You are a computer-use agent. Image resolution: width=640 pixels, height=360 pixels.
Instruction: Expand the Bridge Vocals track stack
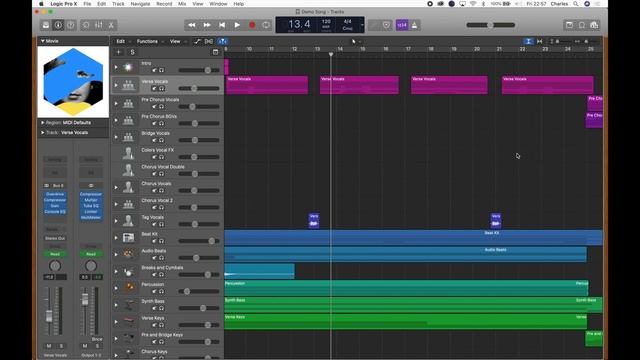click(116, 137)
